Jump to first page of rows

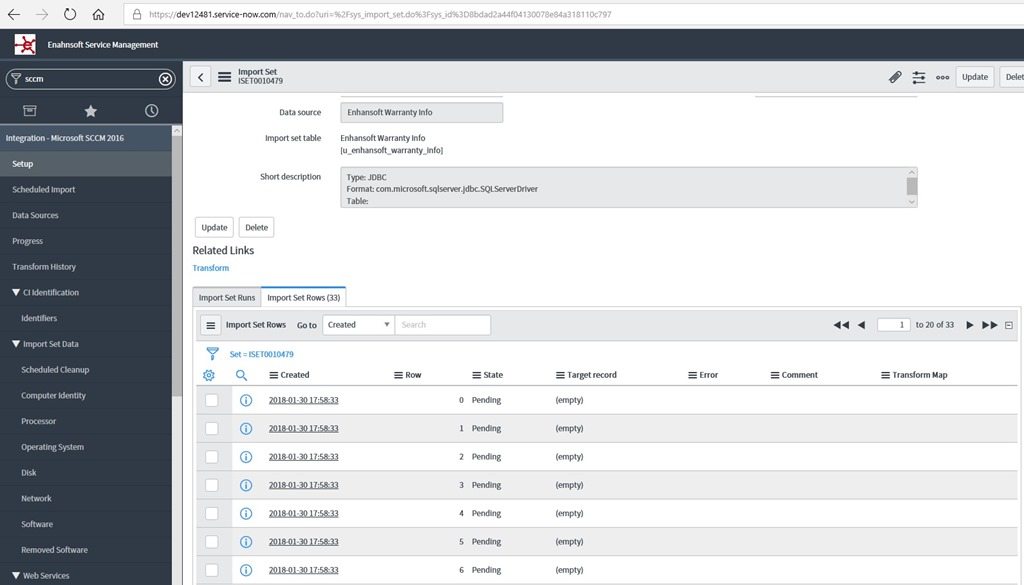coord(841,325)
